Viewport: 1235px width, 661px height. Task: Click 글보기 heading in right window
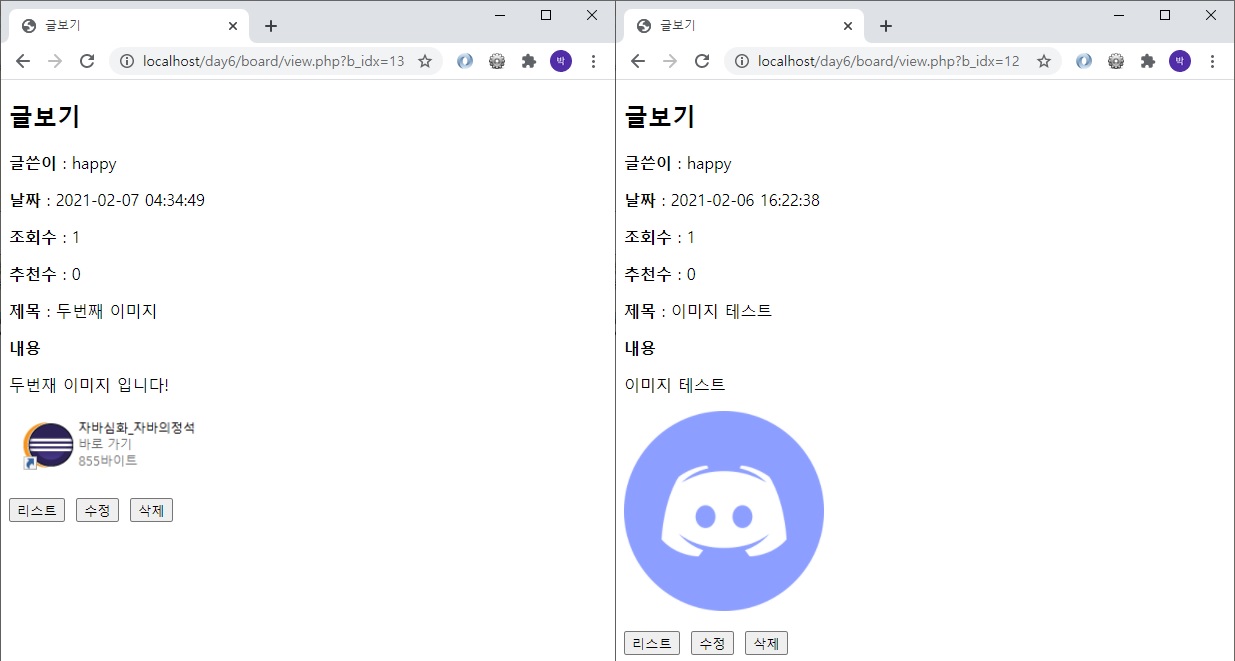pos(659,117)
